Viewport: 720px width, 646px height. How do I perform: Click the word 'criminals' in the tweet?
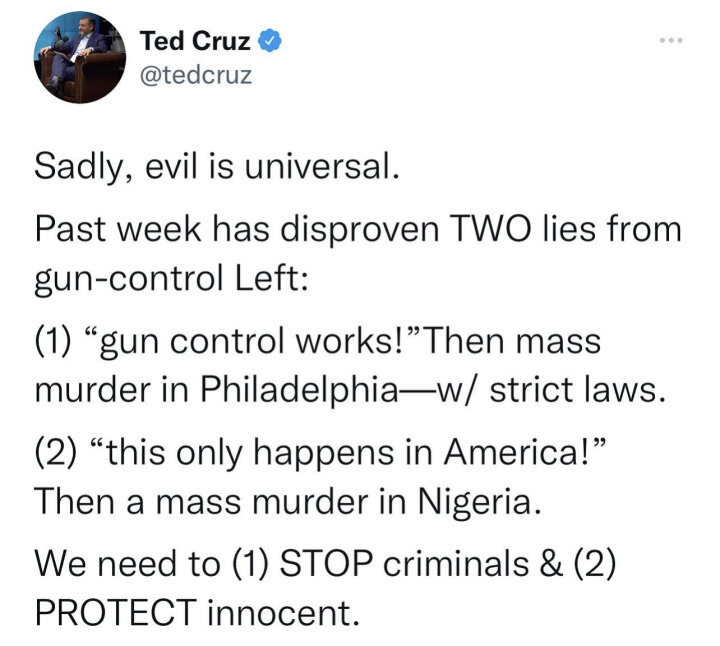pos(456,564)
